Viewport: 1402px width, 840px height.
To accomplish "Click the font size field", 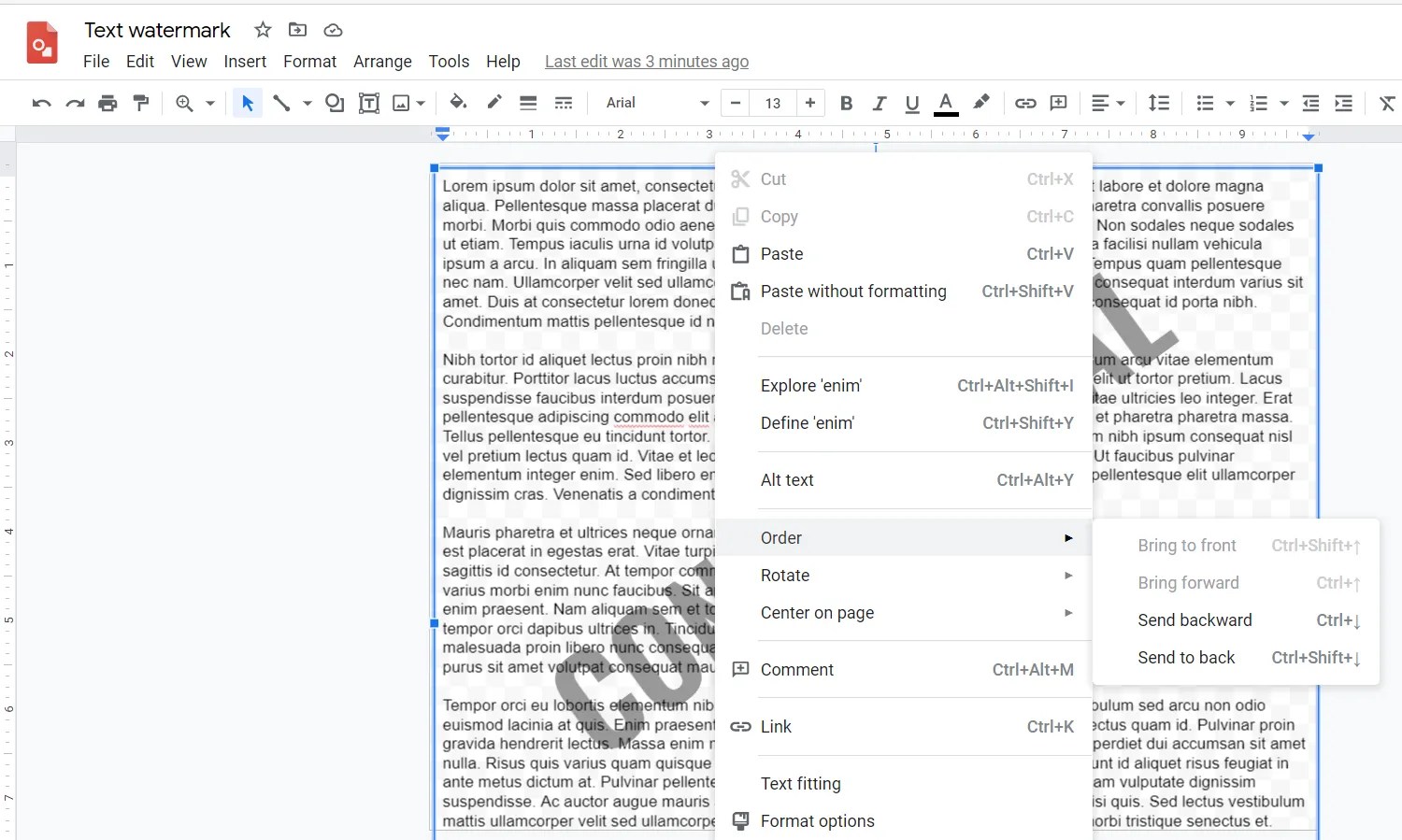I will click(773, 103).
